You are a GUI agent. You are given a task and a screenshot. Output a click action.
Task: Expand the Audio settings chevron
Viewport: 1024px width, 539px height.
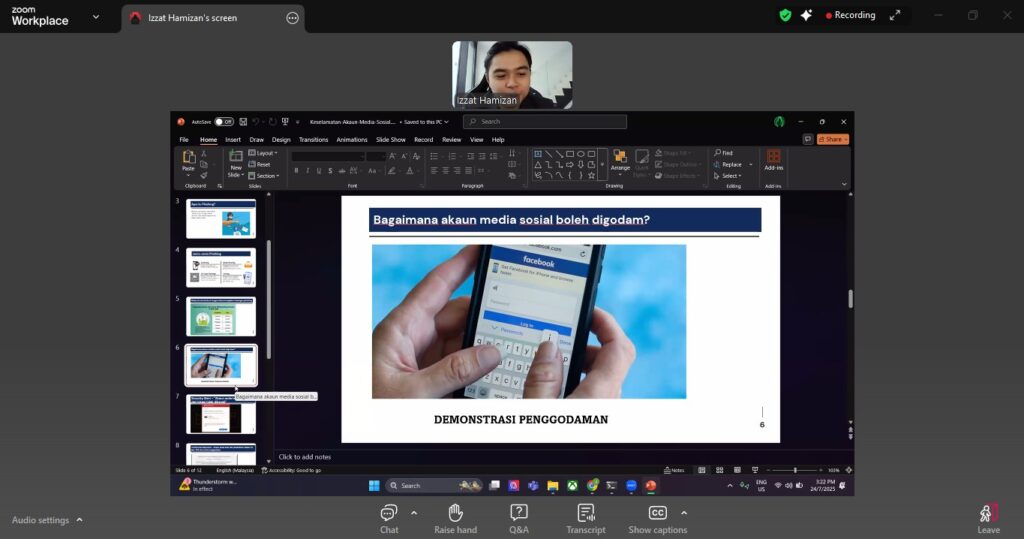[x=80, y=520]
